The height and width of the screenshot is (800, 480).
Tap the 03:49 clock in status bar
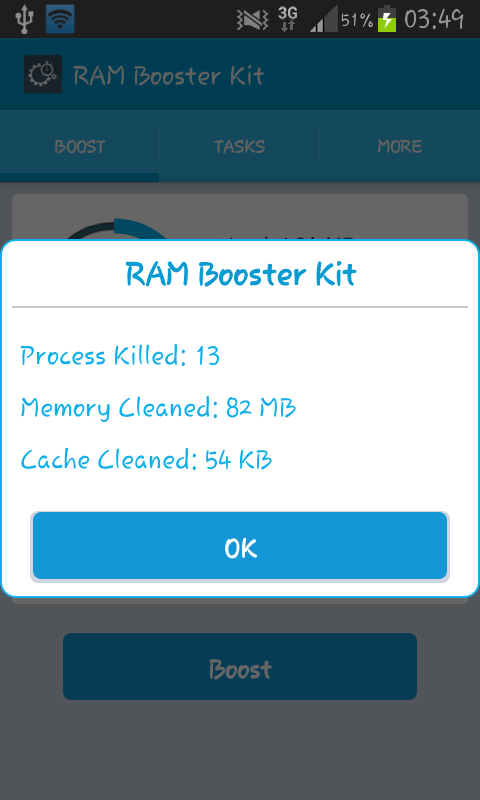click(434, 20)
